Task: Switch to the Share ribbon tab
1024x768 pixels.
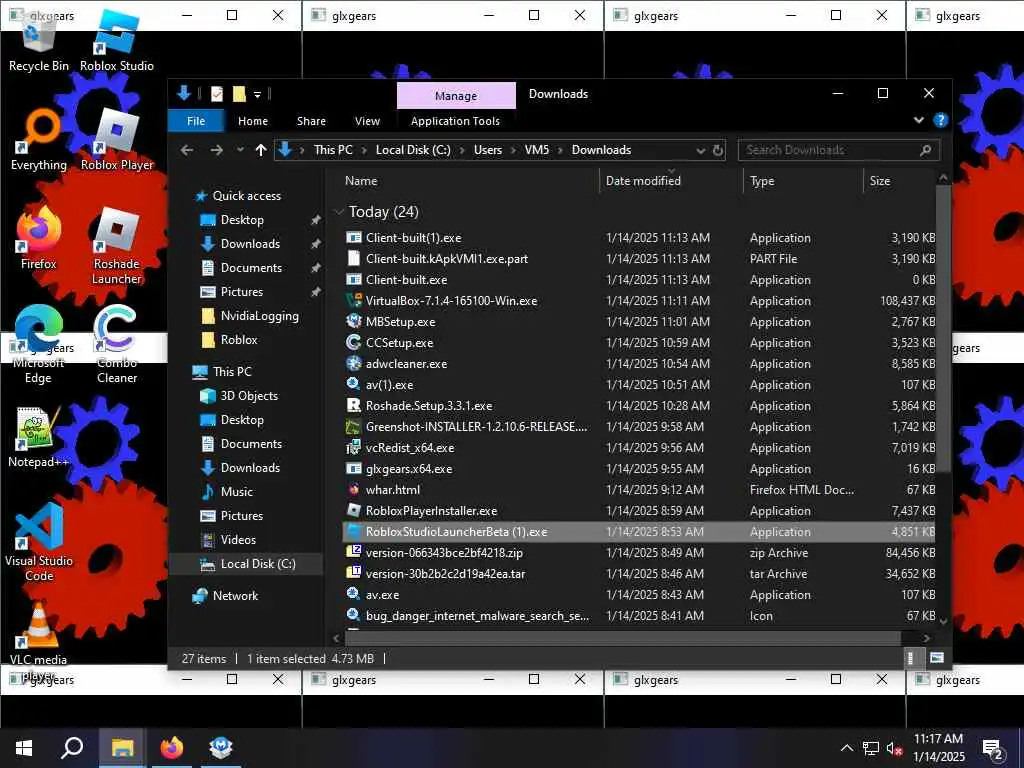Action: click(312, 121)
